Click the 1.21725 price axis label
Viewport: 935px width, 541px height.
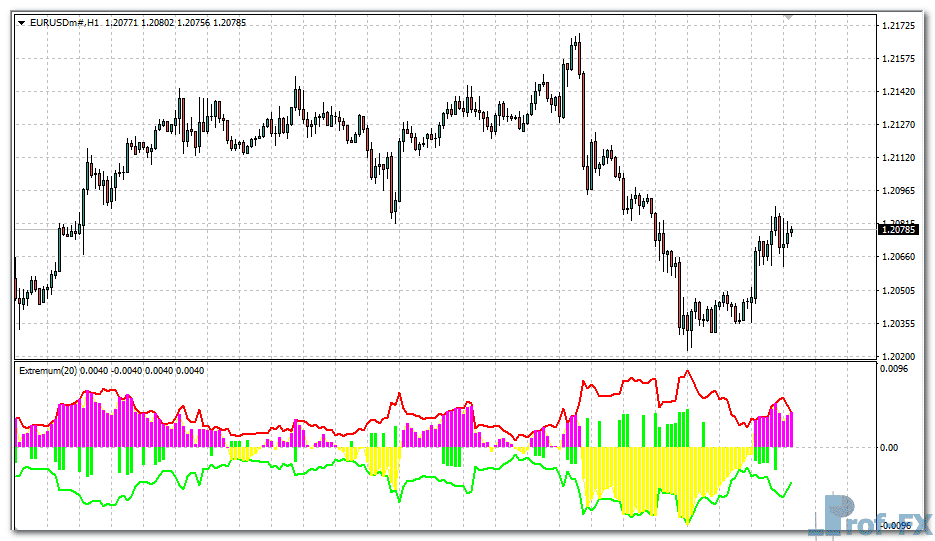[899, 25]
